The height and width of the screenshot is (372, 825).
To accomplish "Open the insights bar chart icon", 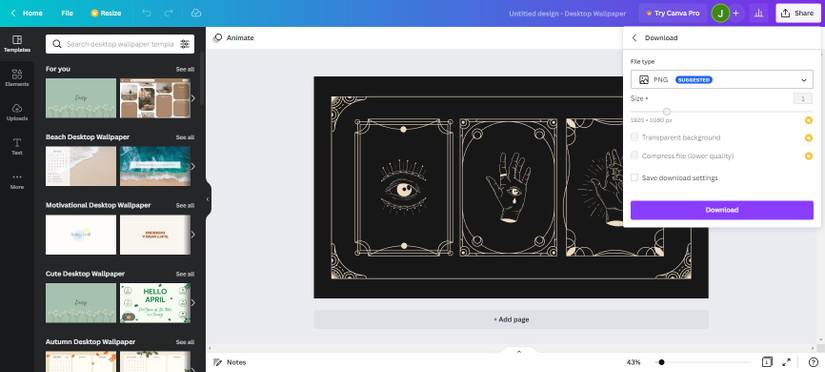I will (x=758, y=13).
